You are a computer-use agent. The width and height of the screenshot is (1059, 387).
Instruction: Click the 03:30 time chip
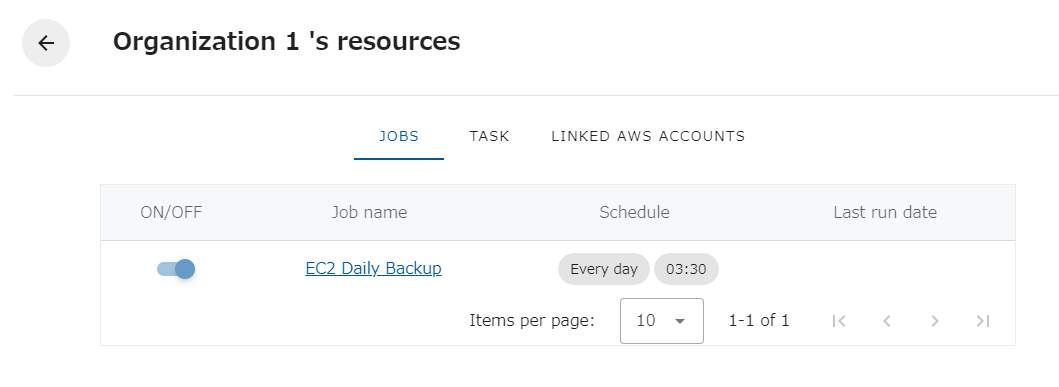tap(686, 269)
